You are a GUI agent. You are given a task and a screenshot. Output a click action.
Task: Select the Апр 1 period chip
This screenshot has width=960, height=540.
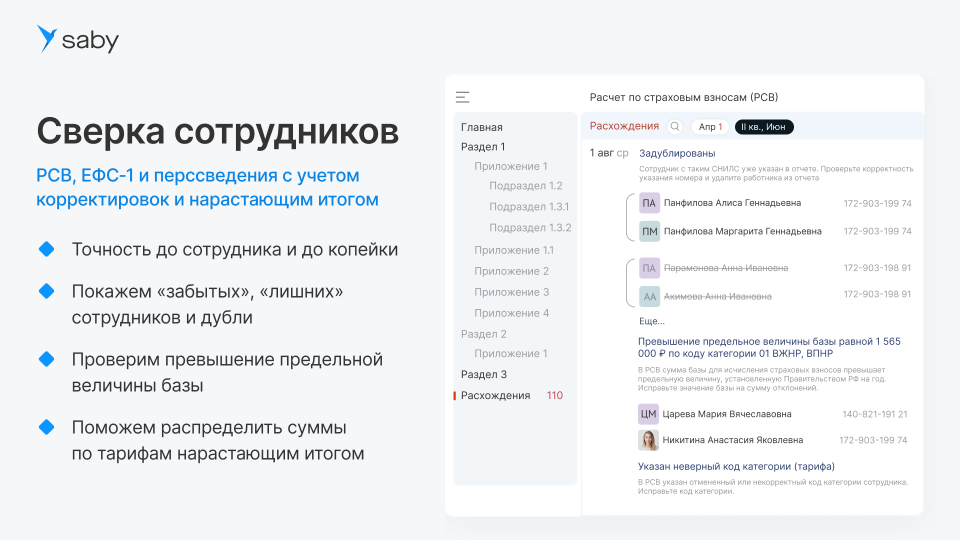[x=710, y=127]
